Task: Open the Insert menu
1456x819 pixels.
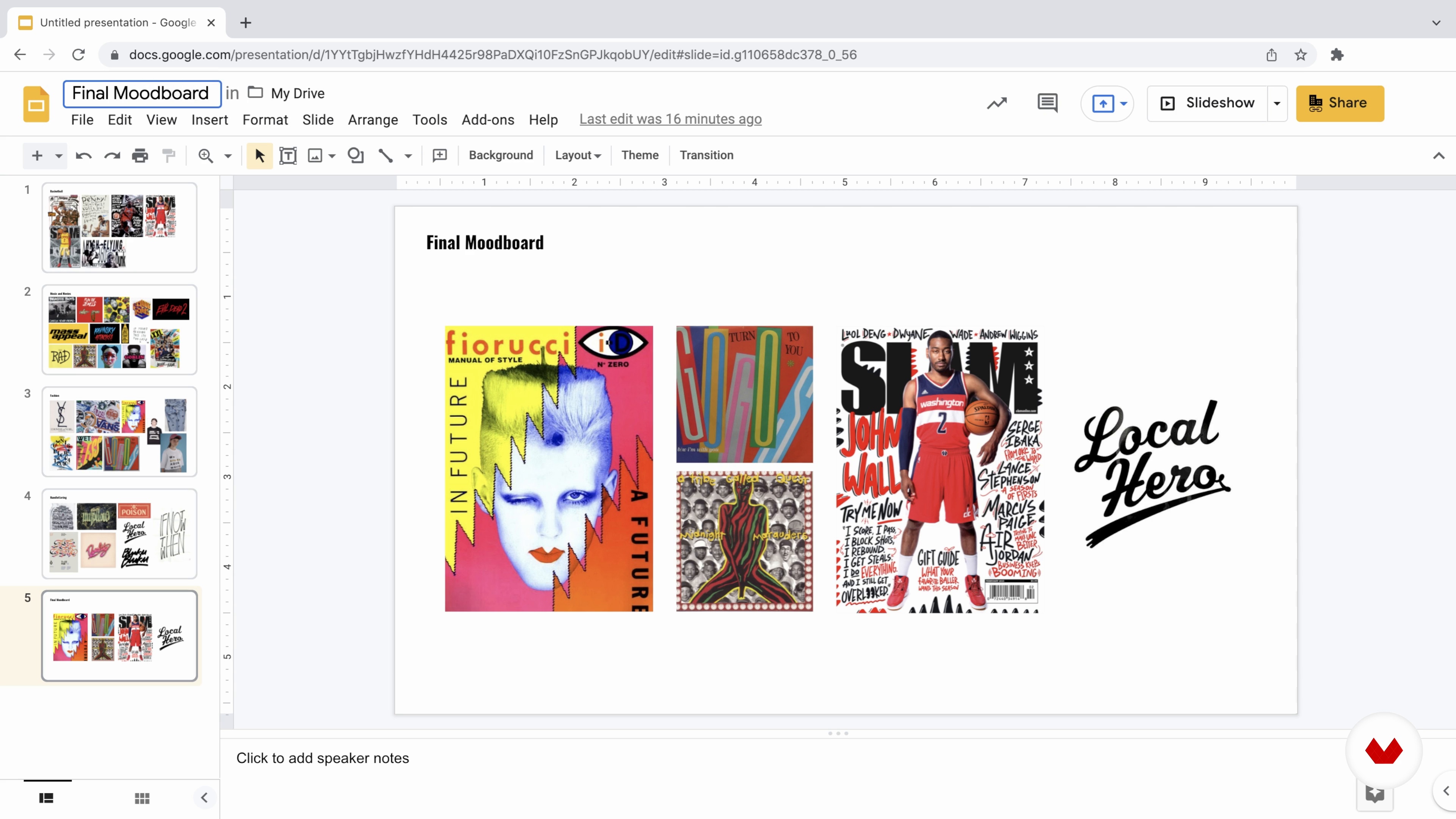Action: point(210,120)
